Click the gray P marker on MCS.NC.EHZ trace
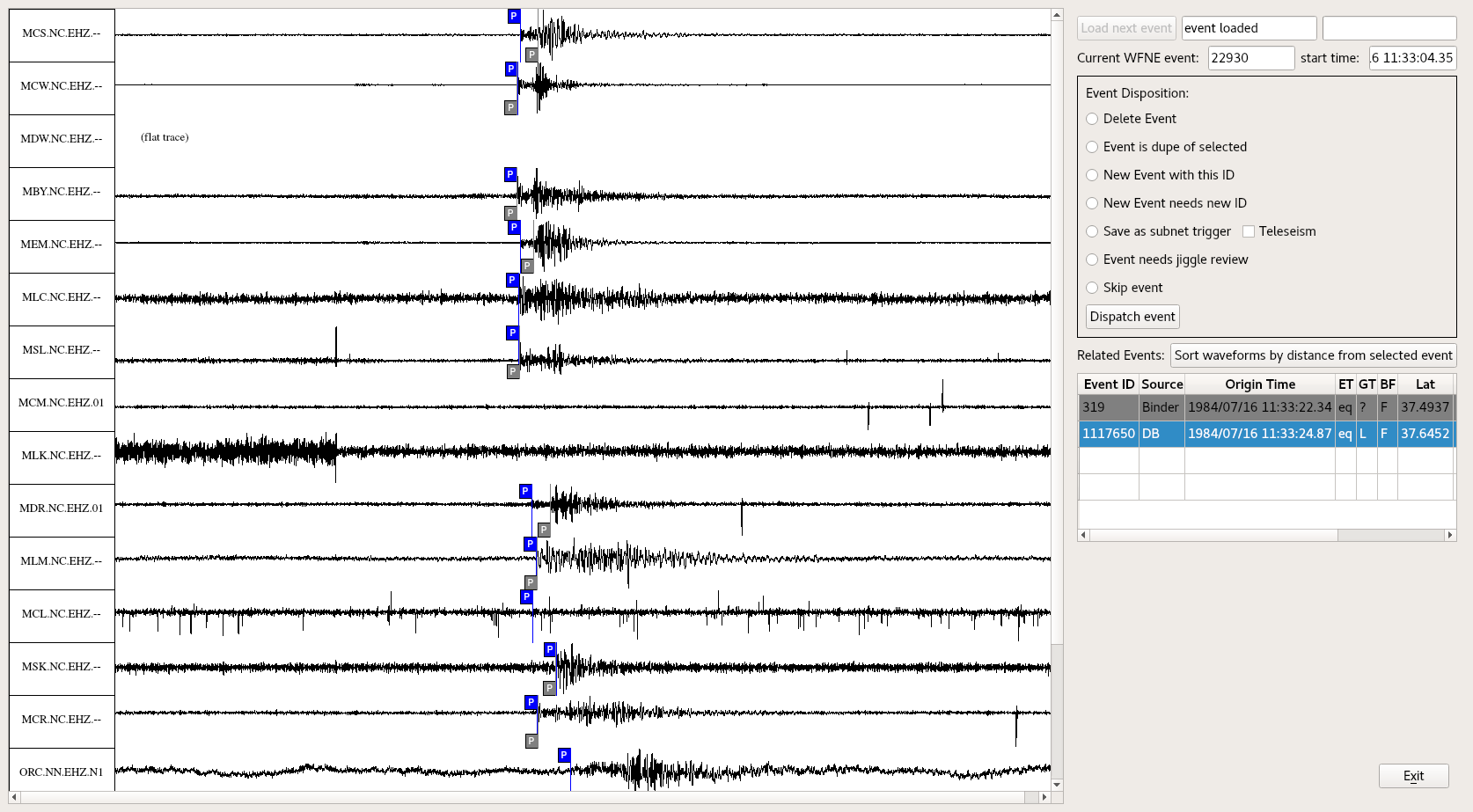 coord(531,55)
